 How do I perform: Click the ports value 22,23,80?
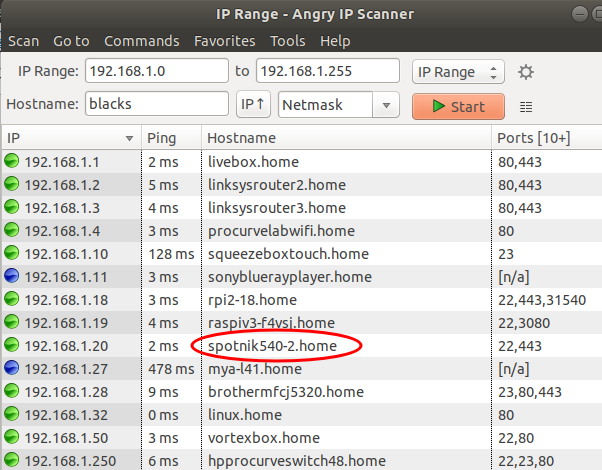[526, 461]
